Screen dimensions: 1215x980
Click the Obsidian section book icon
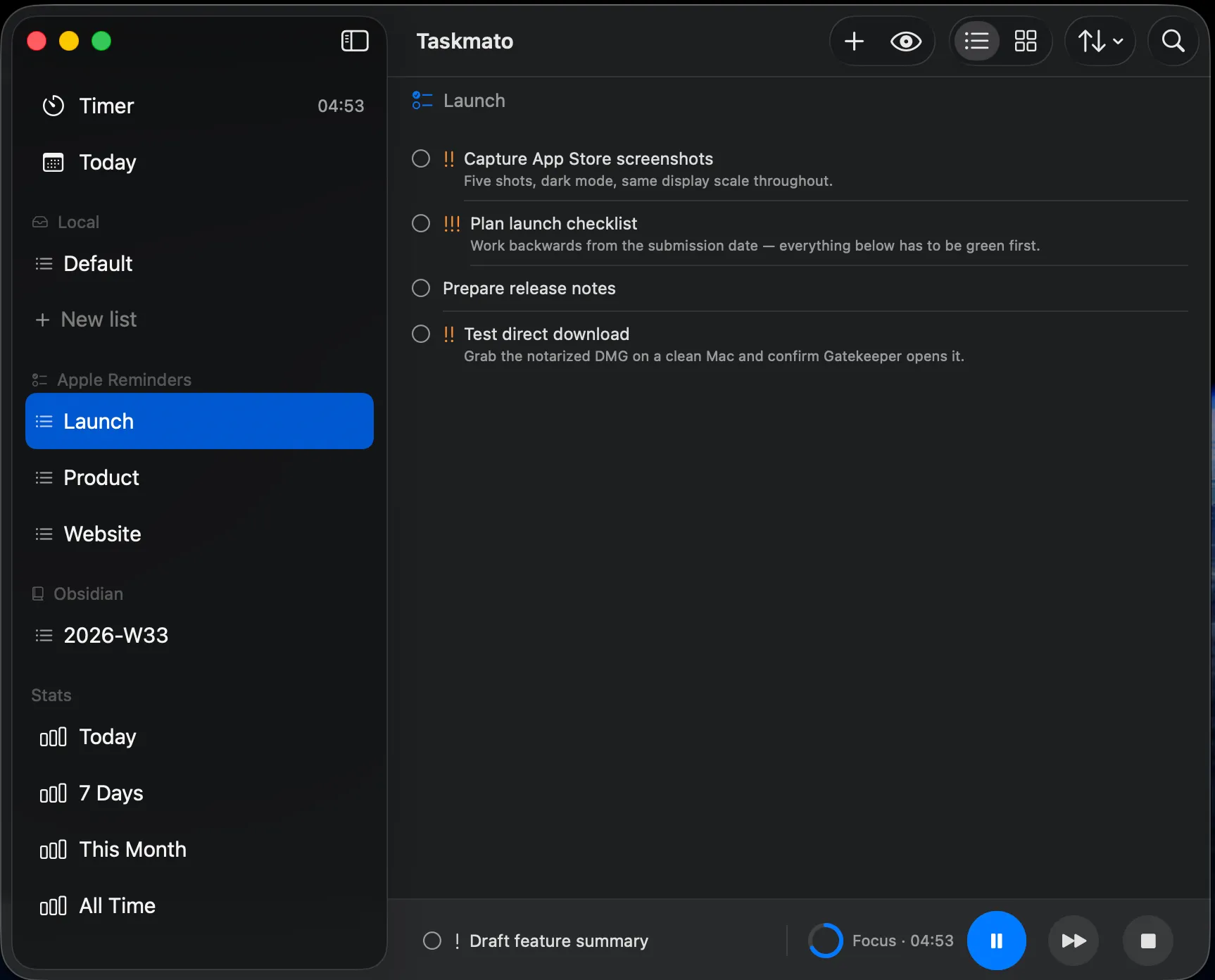pyautogui.click(x=38, y=593)
